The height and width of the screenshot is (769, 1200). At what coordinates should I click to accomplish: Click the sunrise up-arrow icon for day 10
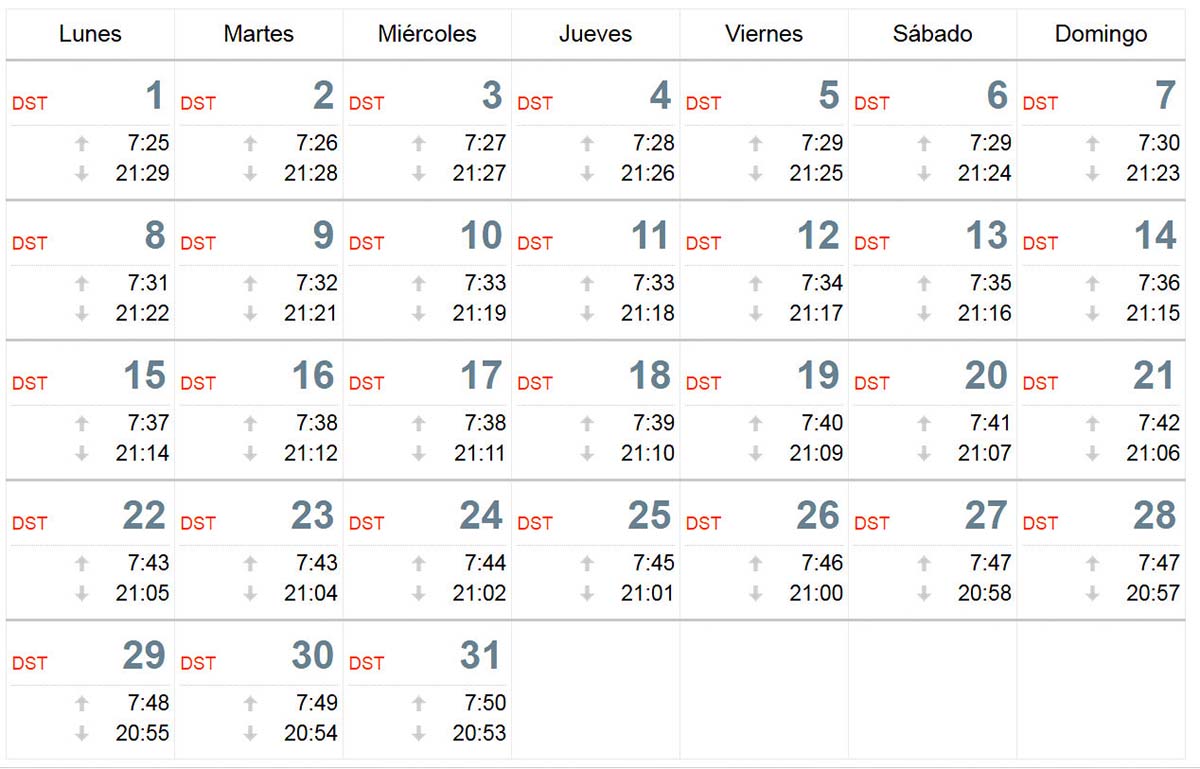tap(419, 283)
